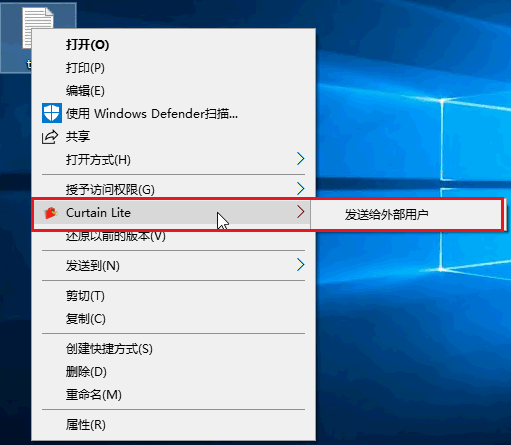Screen dimensions: 511x445
Task: Select 编辑(E) in the context menu
Action: point(173,91)
